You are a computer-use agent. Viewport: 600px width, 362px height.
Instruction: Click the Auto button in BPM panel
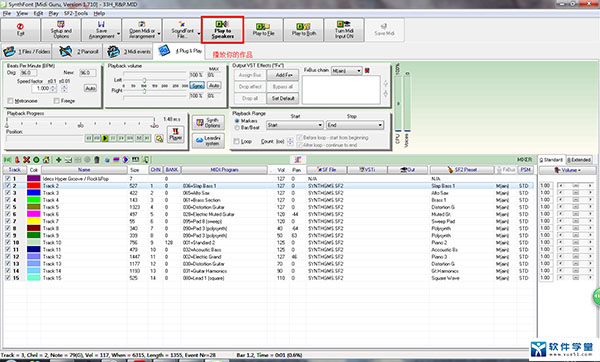tap(90, 88)
